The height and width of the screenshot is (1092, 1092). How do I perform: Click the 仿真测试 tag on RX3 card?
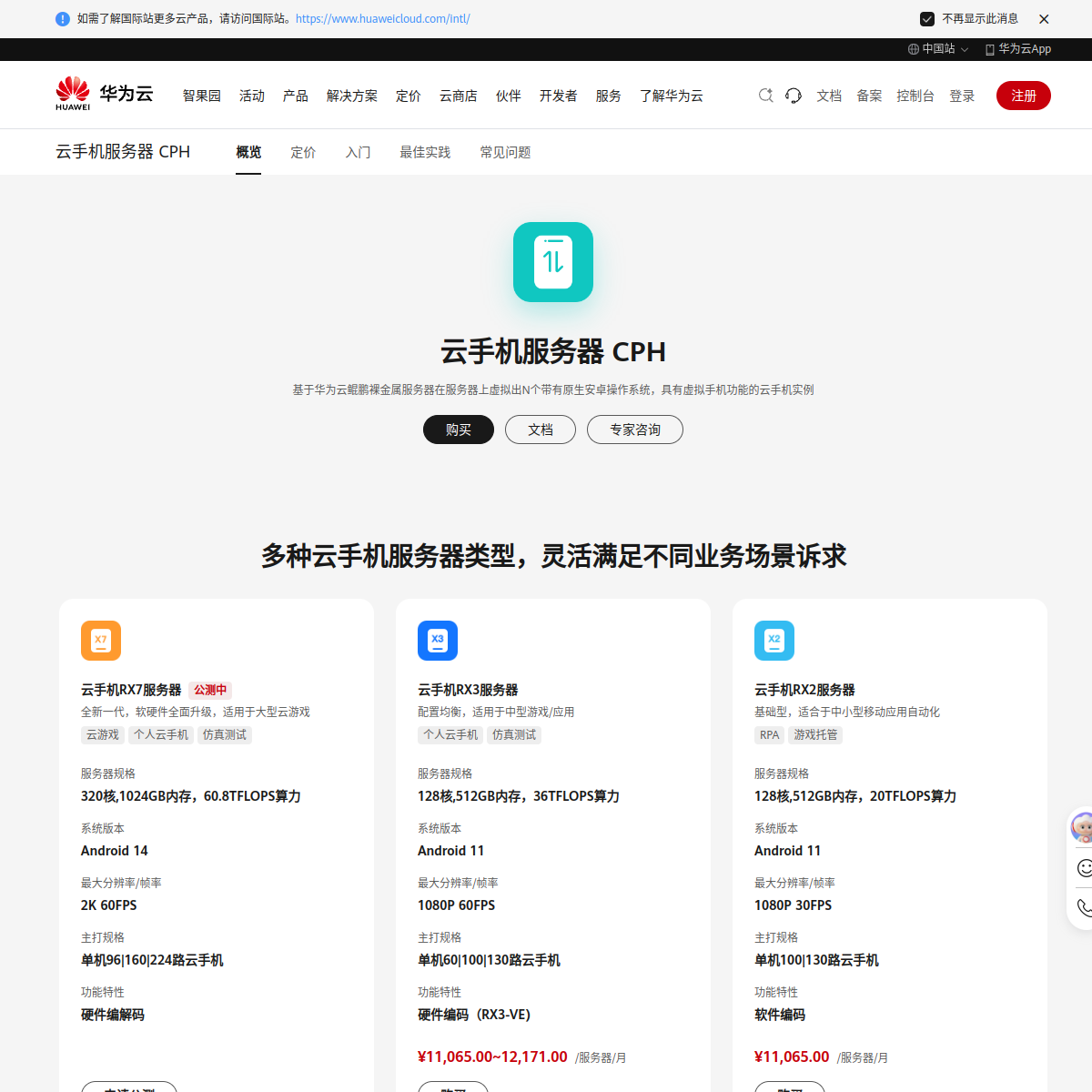514,734
